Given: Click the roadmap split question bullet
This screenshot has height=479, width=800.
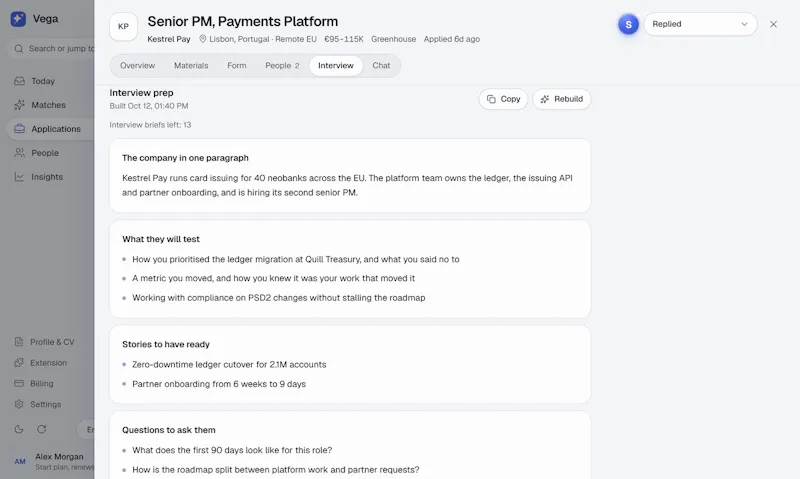Looking at the screenshot, I should coord(276,470).
